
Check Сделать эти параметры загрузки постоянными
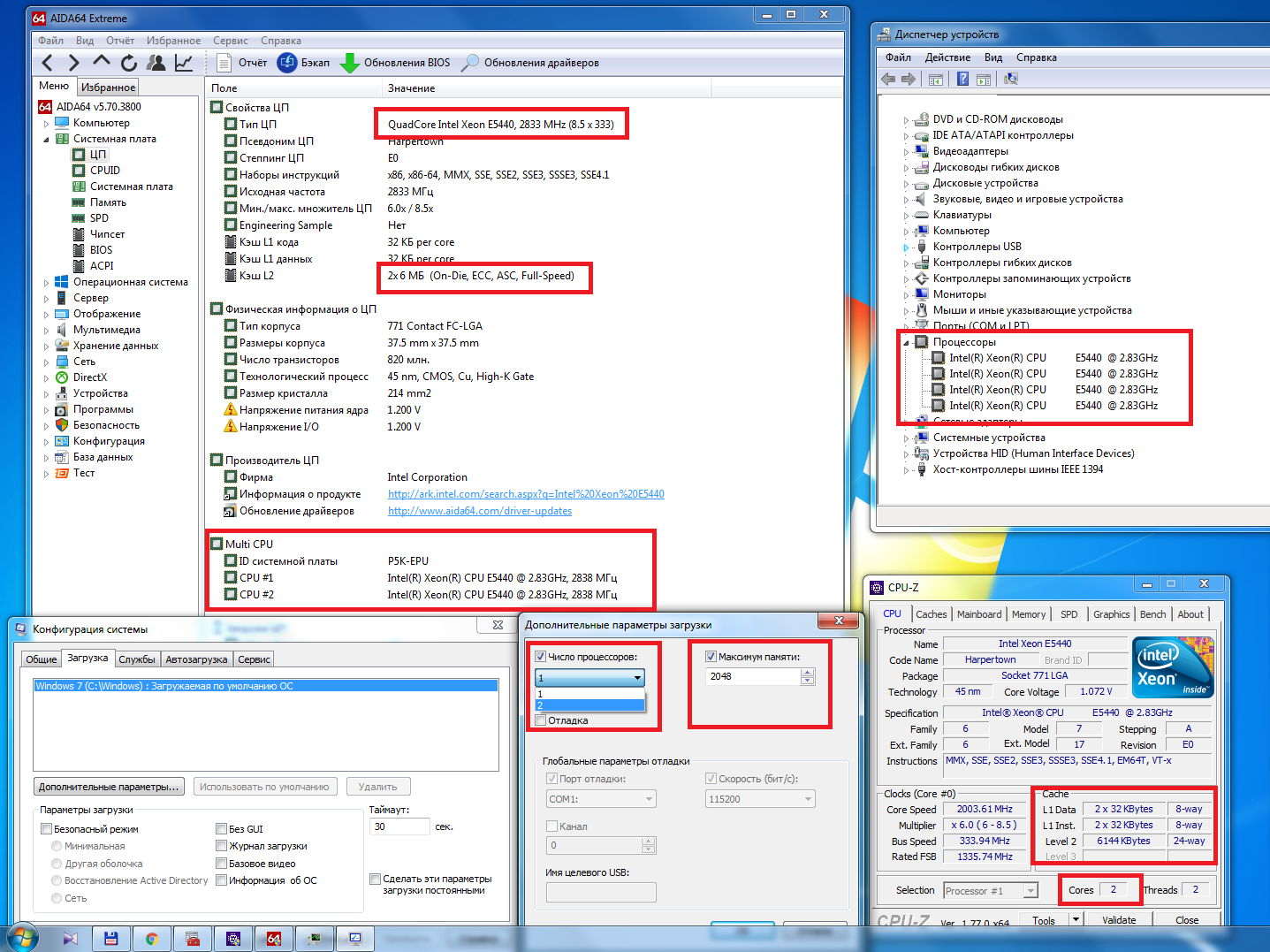point(375,879)
